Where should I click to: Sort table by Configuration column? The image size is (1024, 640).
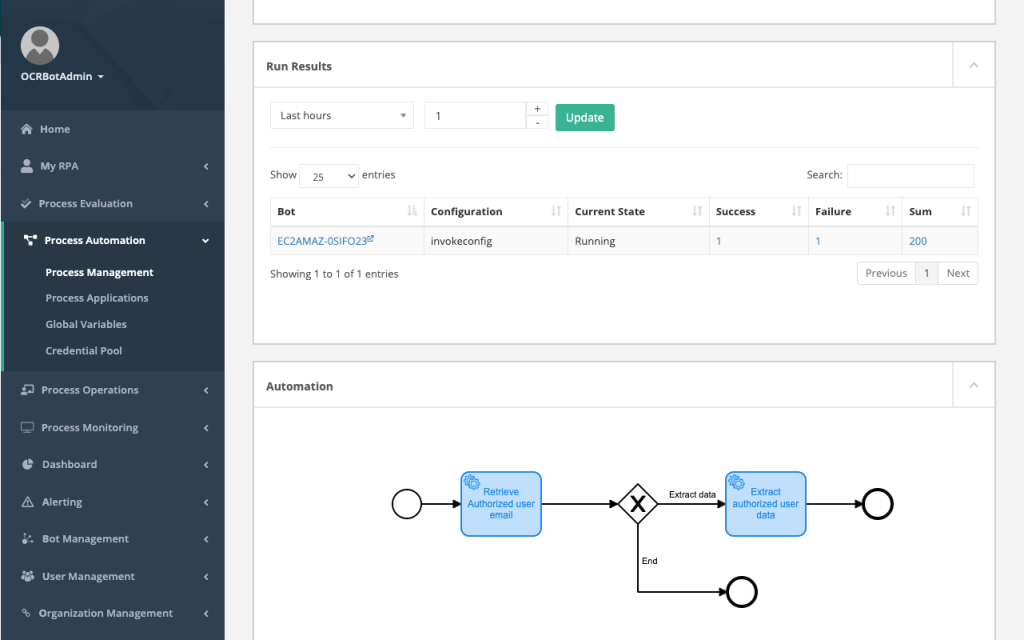click(496, 212)
